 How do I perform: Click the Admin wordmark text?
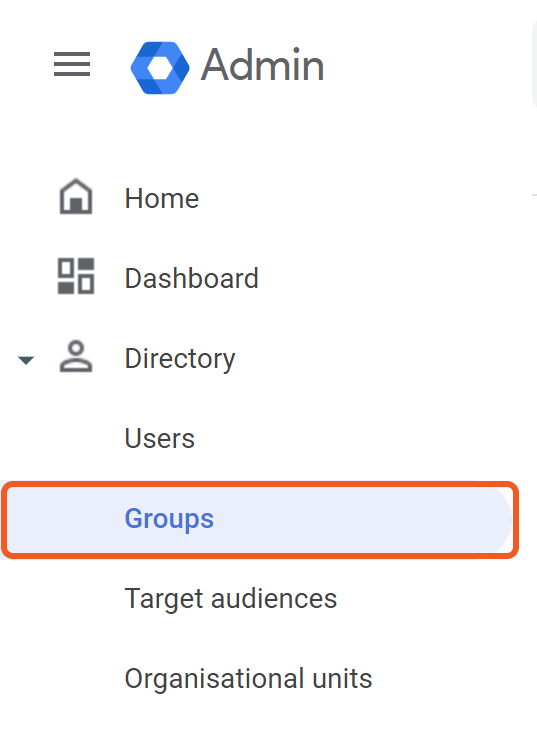[x=262, y=65]
